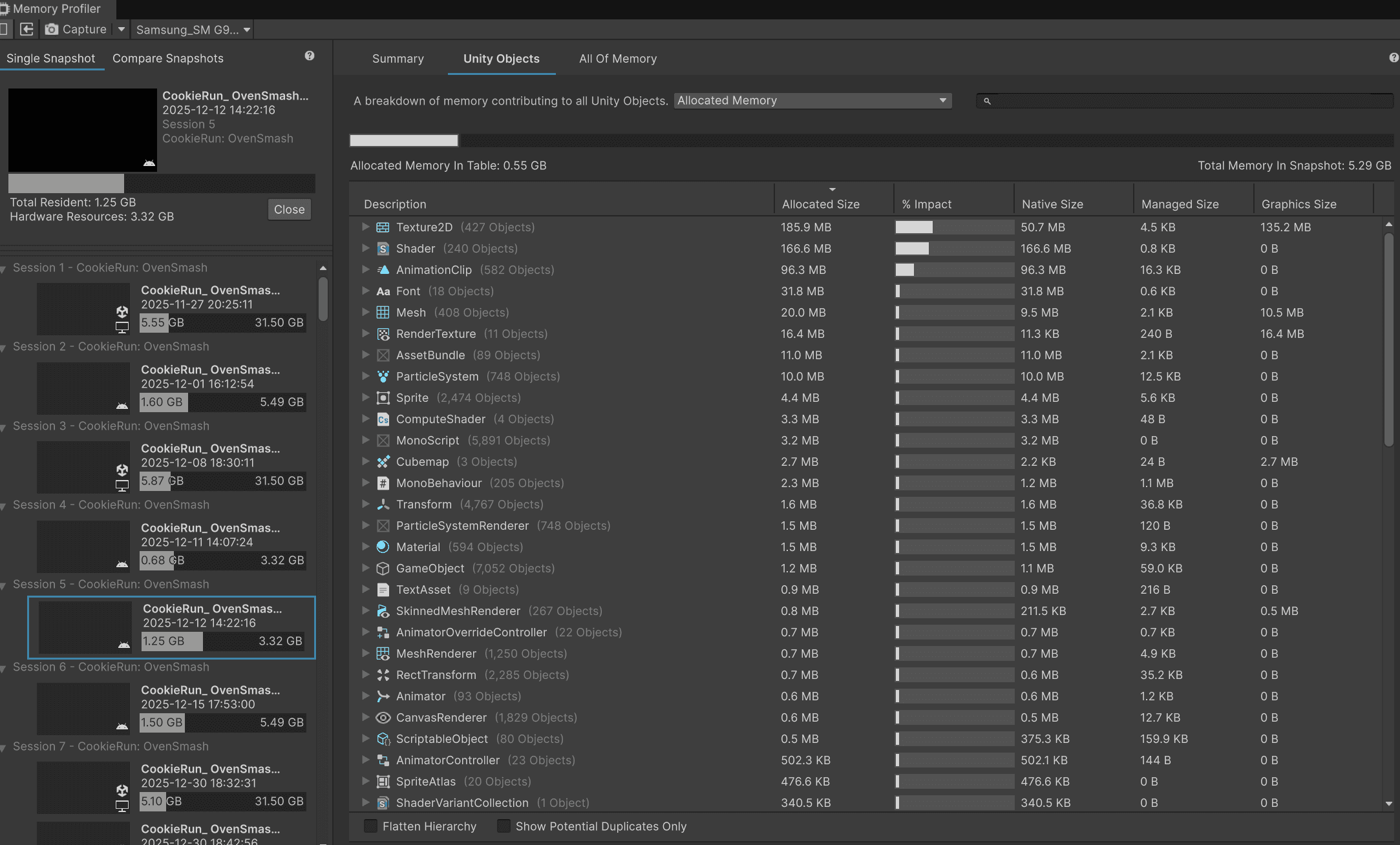Click the objects table scrollbar
This screenshot has height=845, width=1400.
tap(1388, 339)
